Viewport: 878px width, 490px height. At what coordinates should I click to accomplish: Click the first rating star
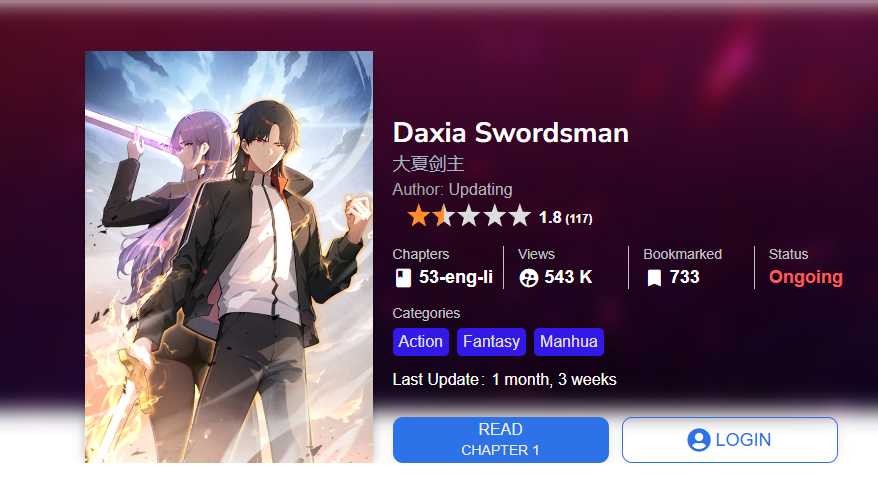418,216
